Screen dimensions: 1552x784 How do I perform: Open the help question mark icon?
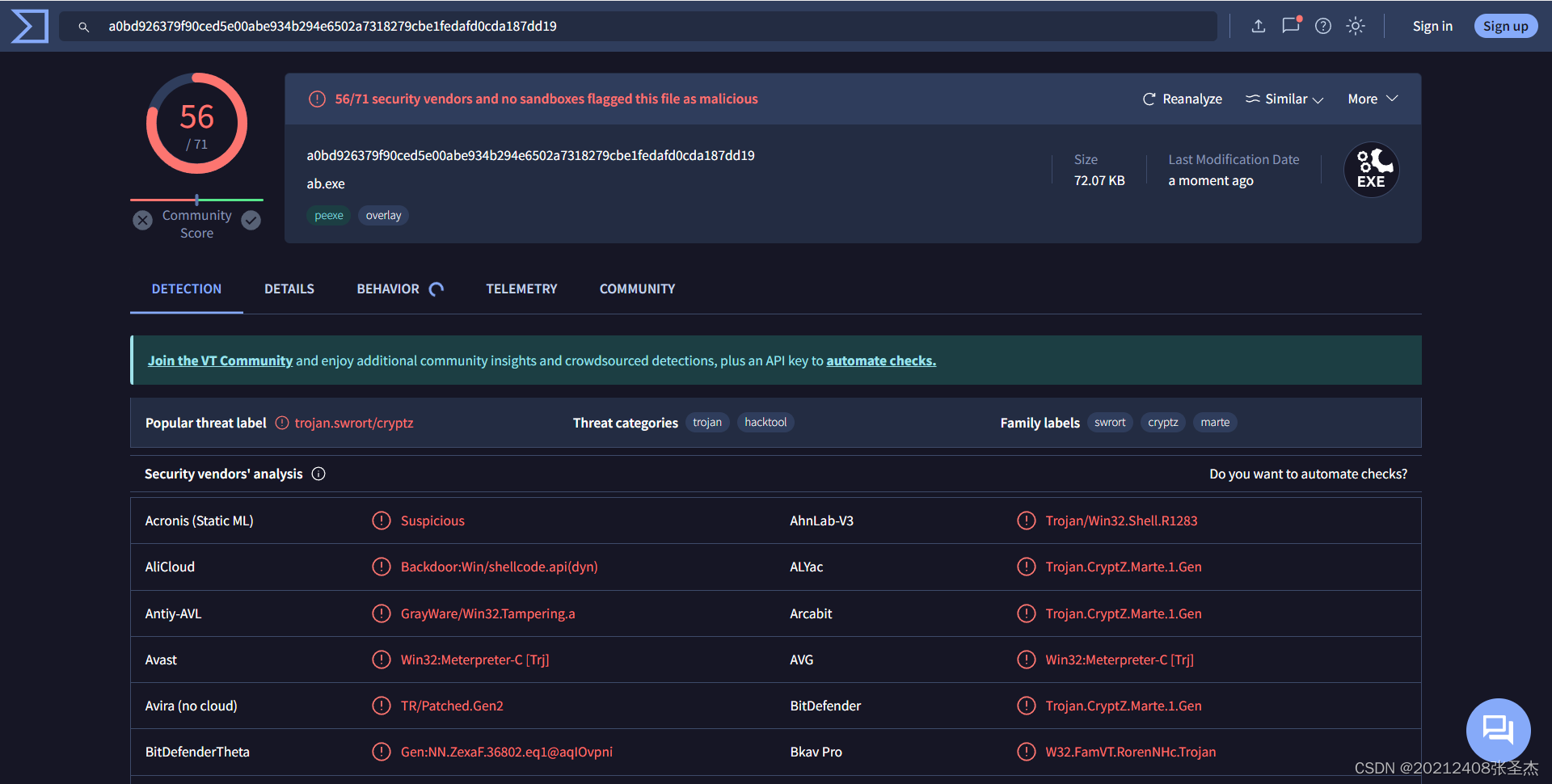[1323, 26]
